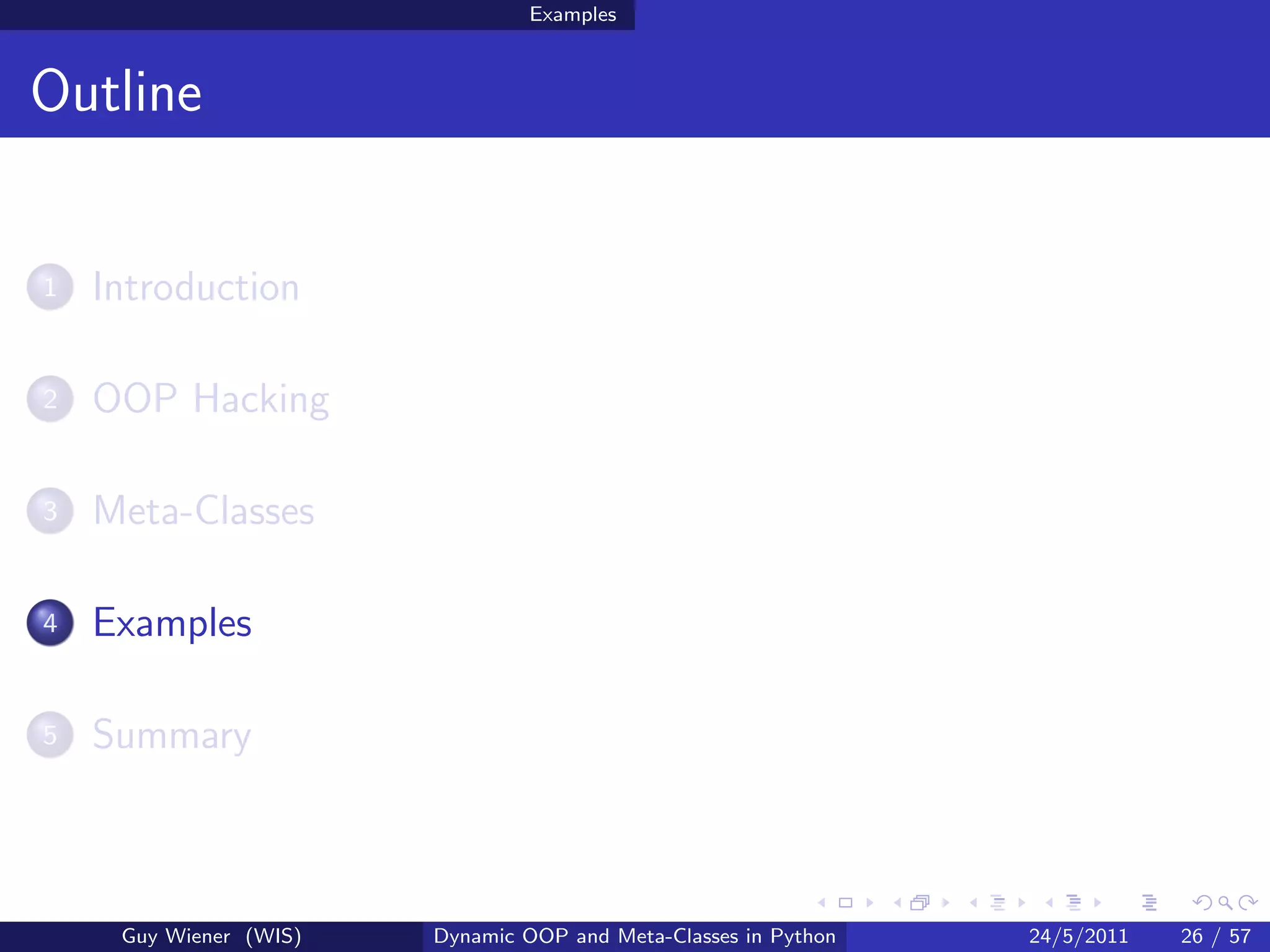
Task: Click the previous subsection arrow
Action: pos(973,903)
